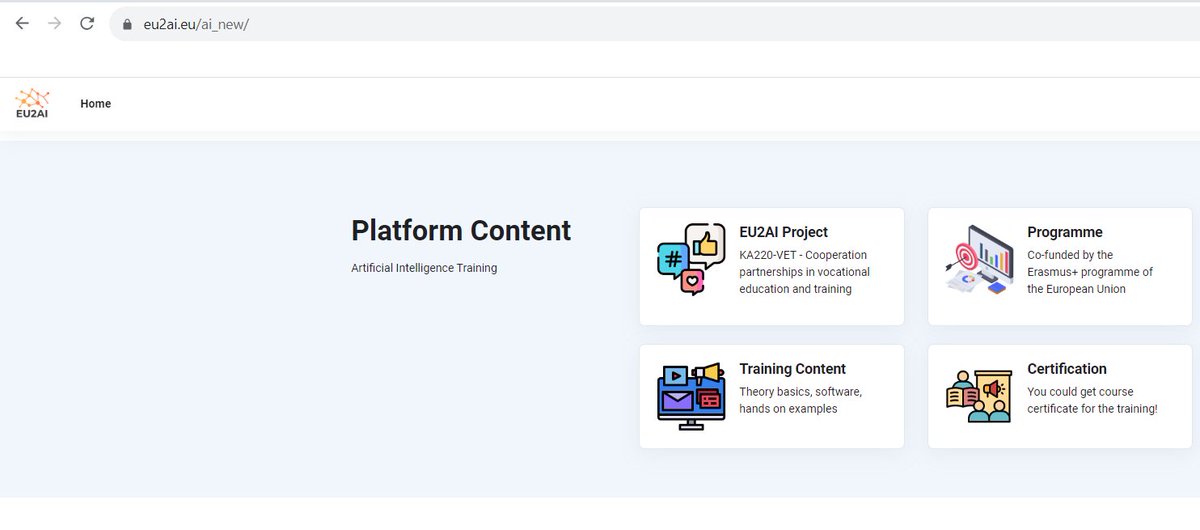Click the course certificate description text
The height and width of the screenshot is (530, 1200).
(1092, 400)
